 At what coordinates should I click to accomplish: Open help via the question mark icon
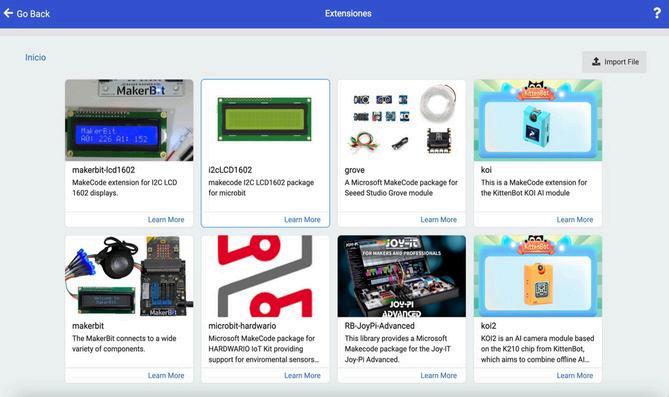click(x=657, y=13)
